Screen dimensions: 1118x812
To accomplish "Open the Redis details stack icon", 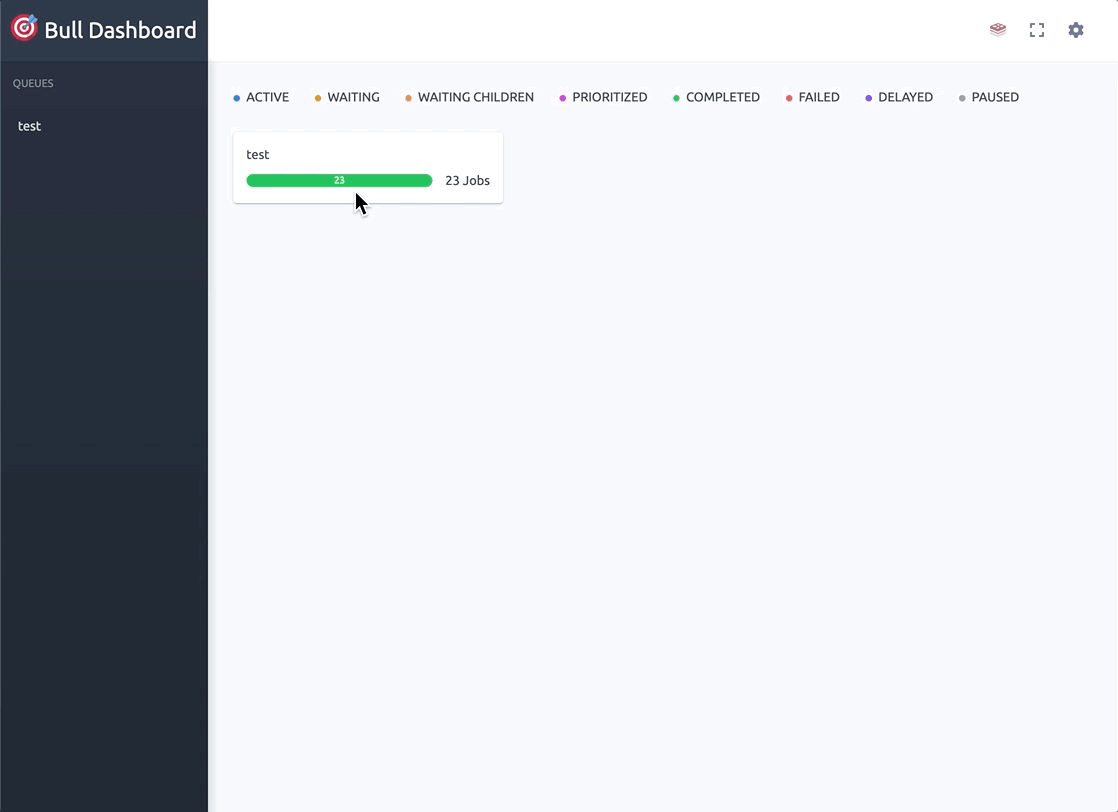I will (998, 30).
